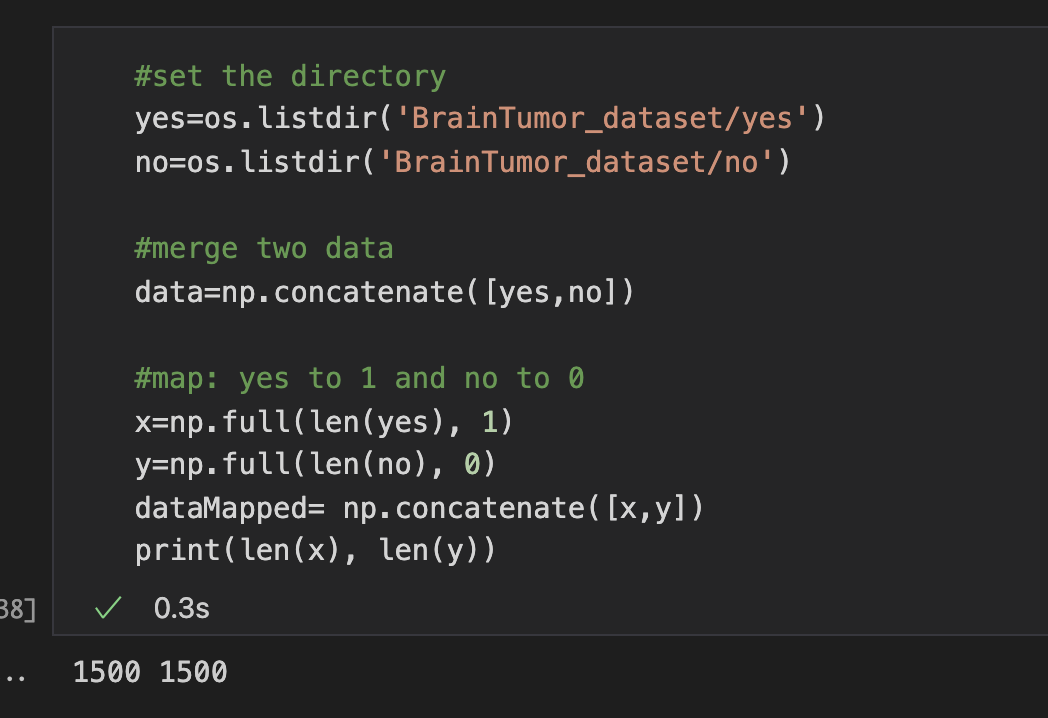
Task: Click the print(len(x), len(y)) statement
Action: pos(315,551)
